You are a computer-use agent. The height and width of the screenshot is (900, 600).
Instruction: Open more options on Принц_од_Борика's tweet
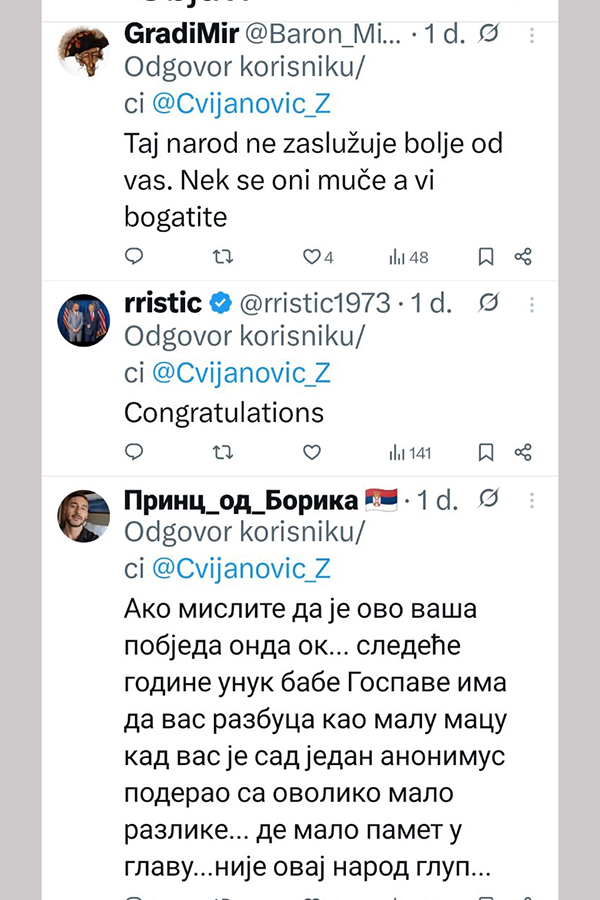[531, 499]
